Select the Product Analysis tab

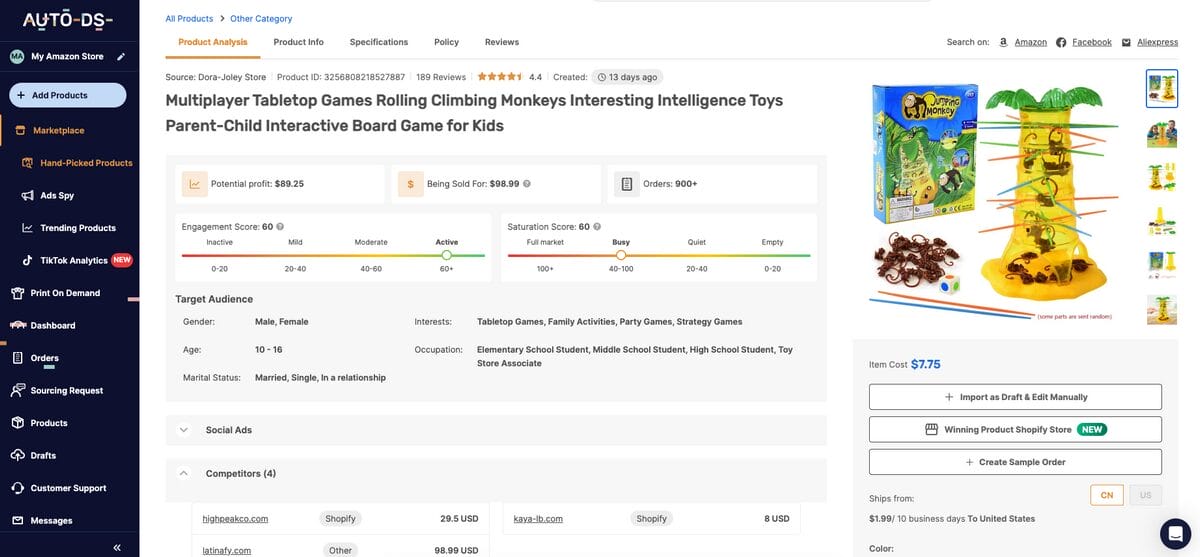(x=213, y=42)
